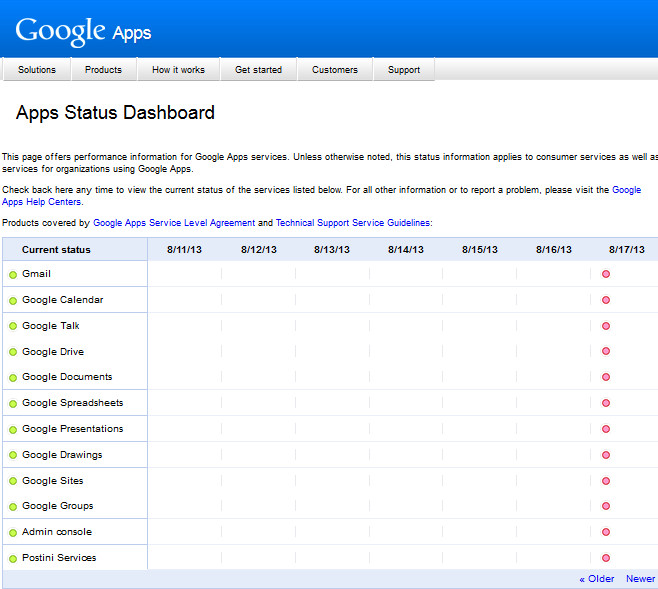
Task: Open the Customers navigation tab
Action: [335, 70]
